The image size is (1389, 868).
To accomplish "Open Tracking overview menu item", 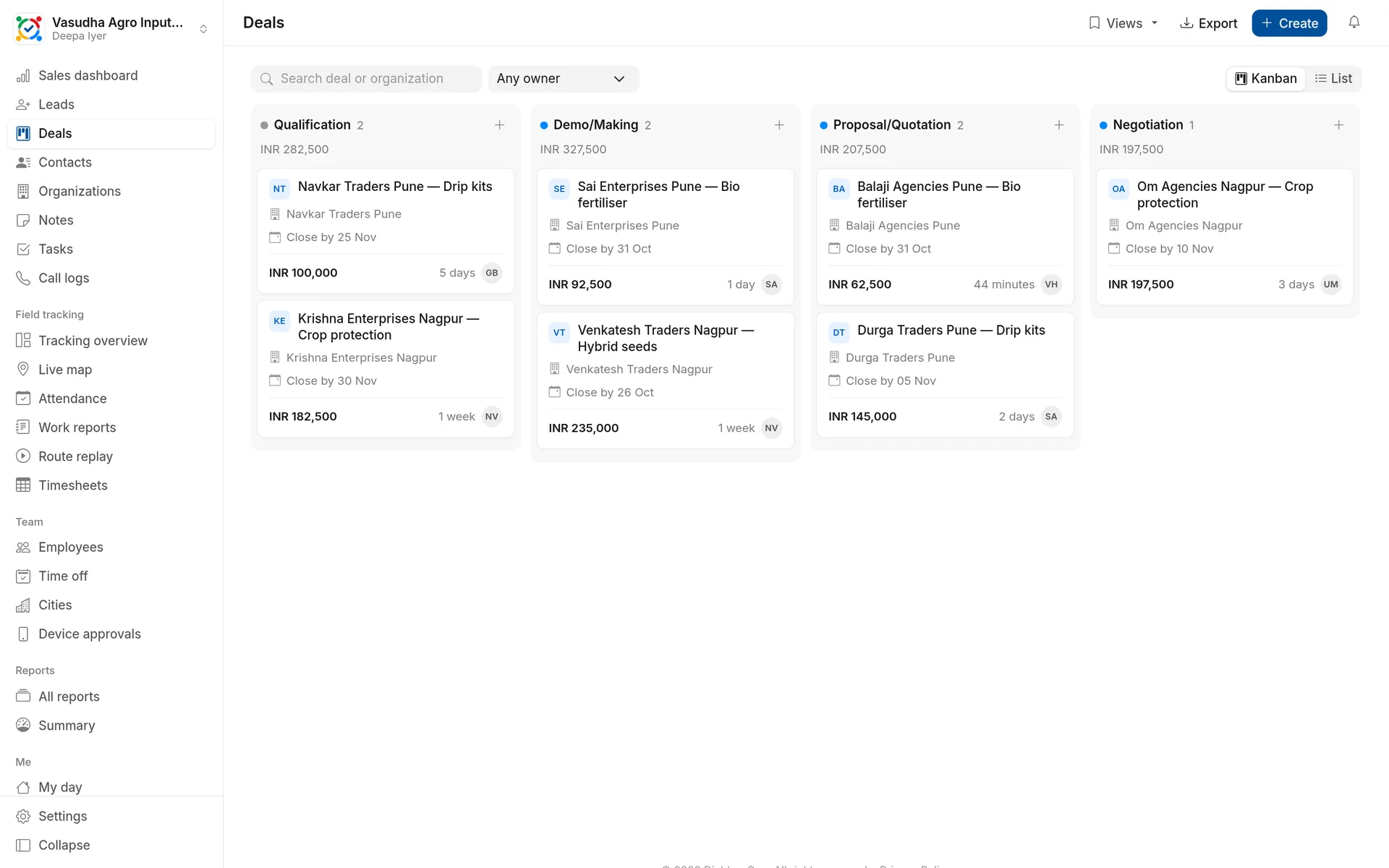I will click(111, 341).
